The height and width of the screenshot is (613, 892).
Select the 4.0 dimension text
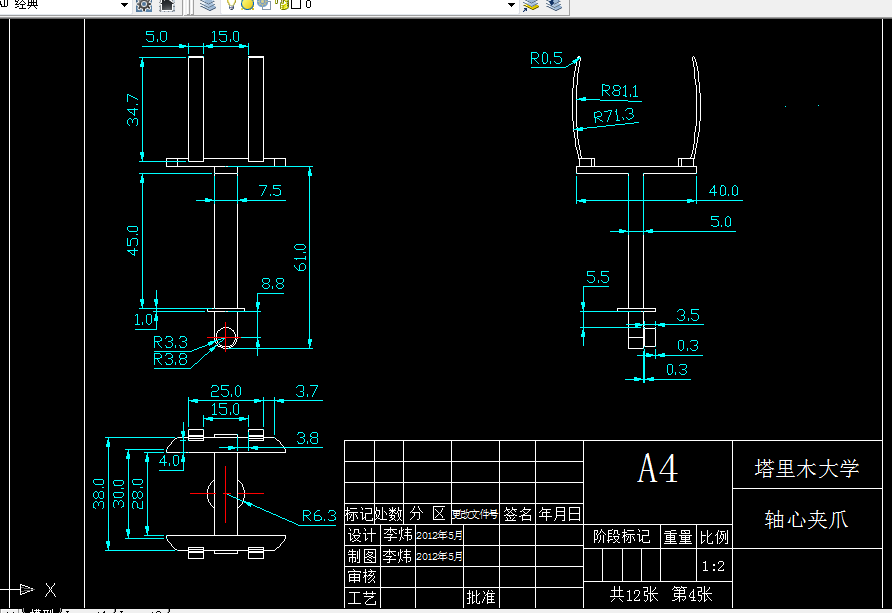click(170, 461)
